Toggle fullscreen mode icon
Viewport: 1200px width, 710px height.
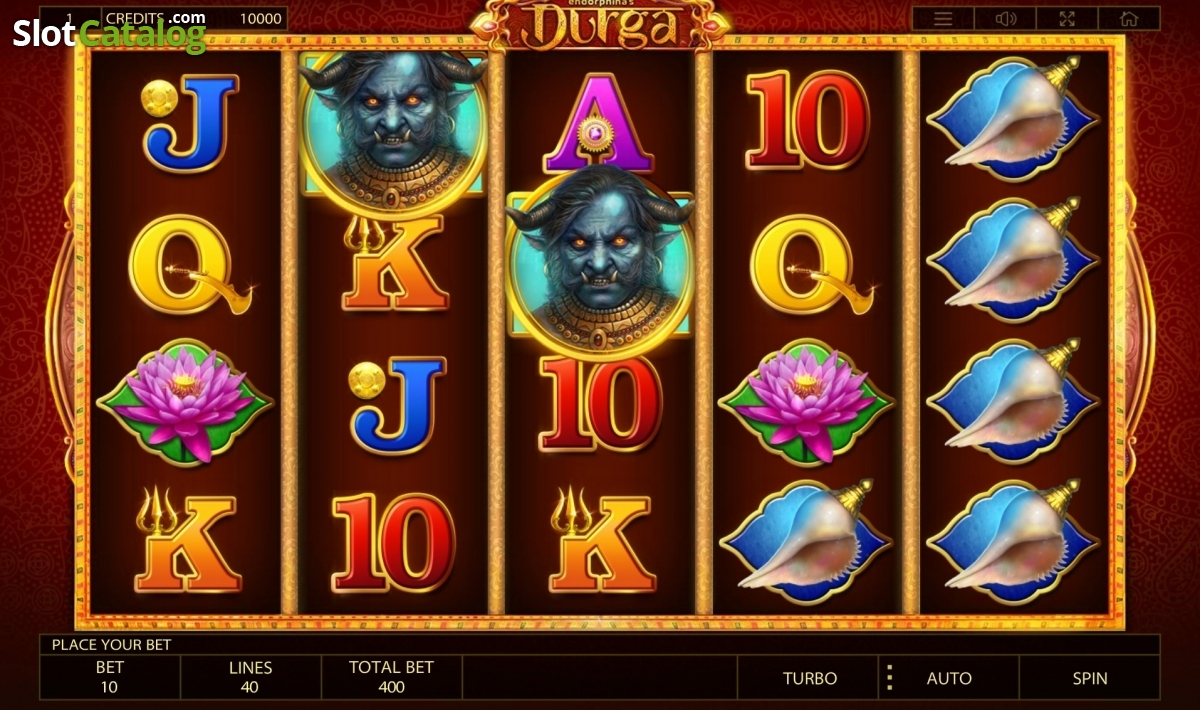tap(1067, 18)
